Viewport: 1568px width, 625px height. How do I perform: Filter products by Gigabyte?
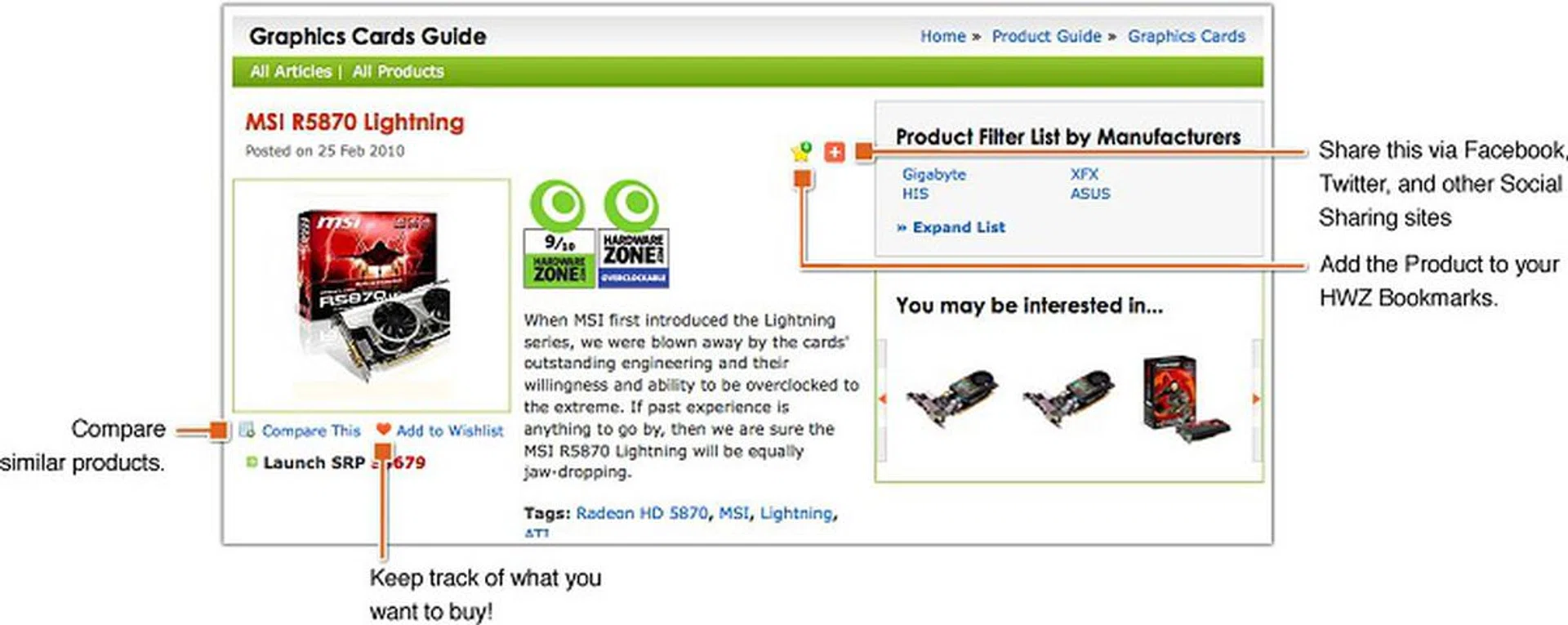click(933, 174)
